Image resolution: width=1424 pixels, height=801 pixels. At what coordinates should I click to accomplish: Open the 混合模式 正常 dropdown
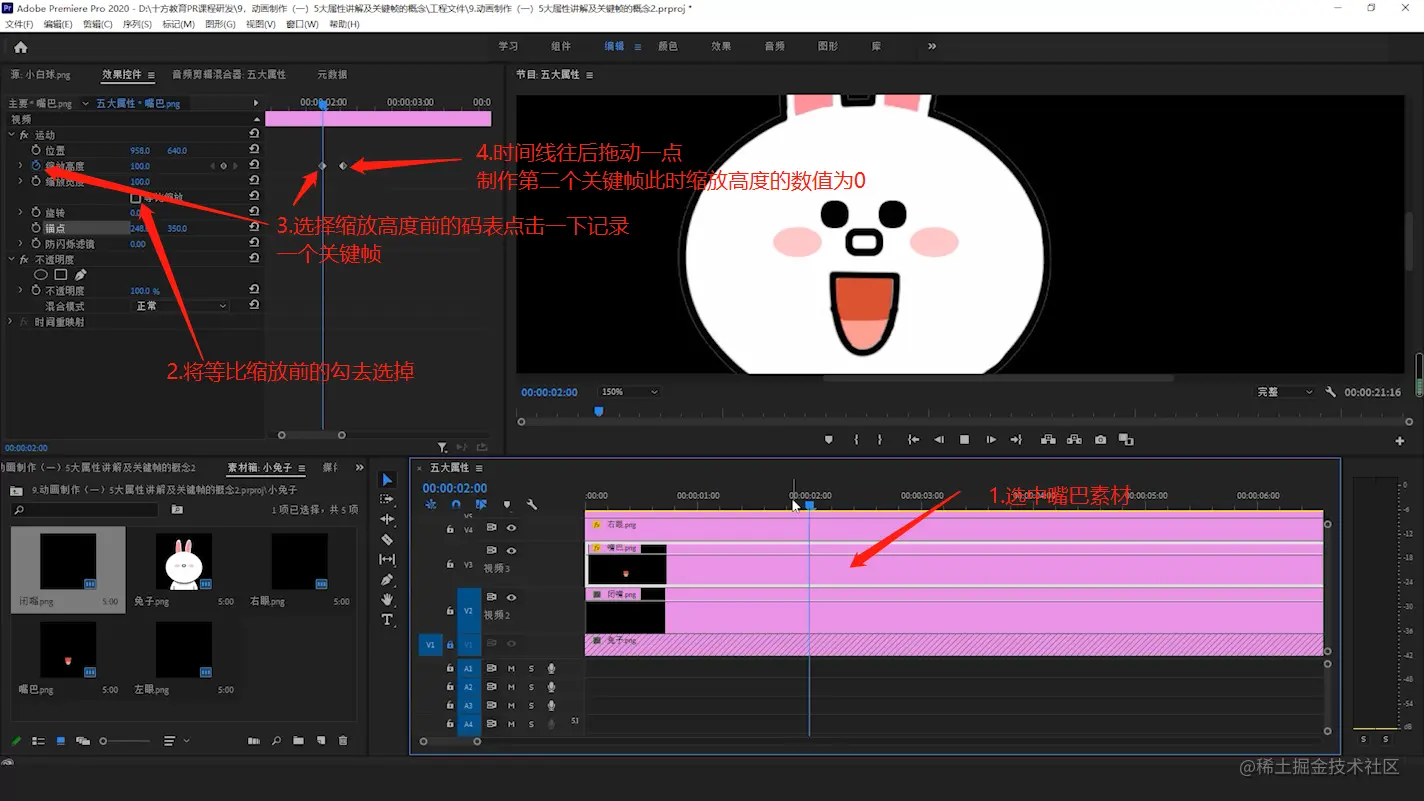180,306
